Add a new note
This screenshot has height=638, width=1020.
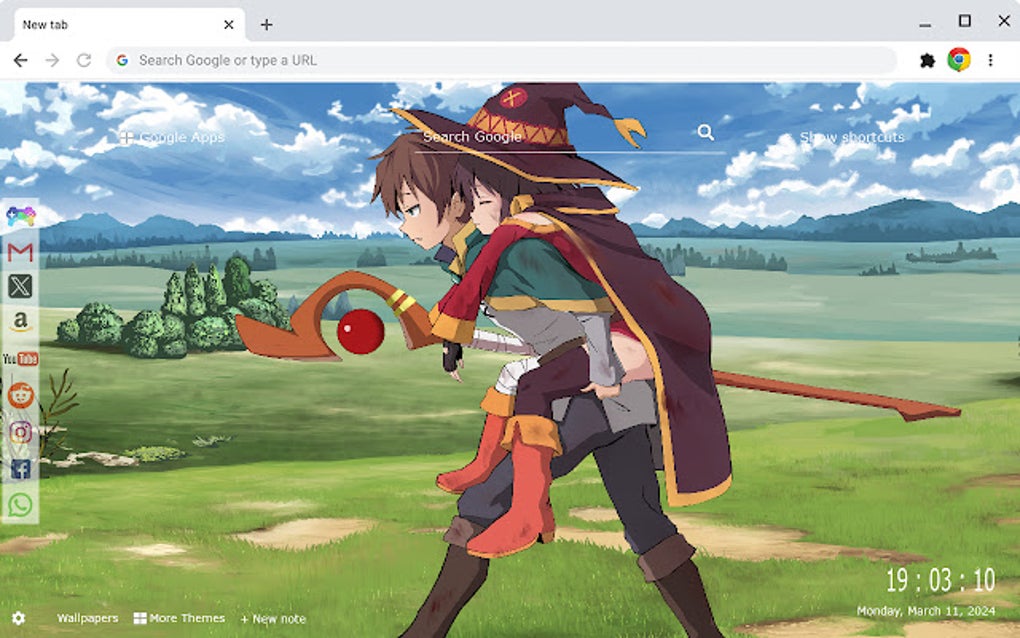[273, 618]
